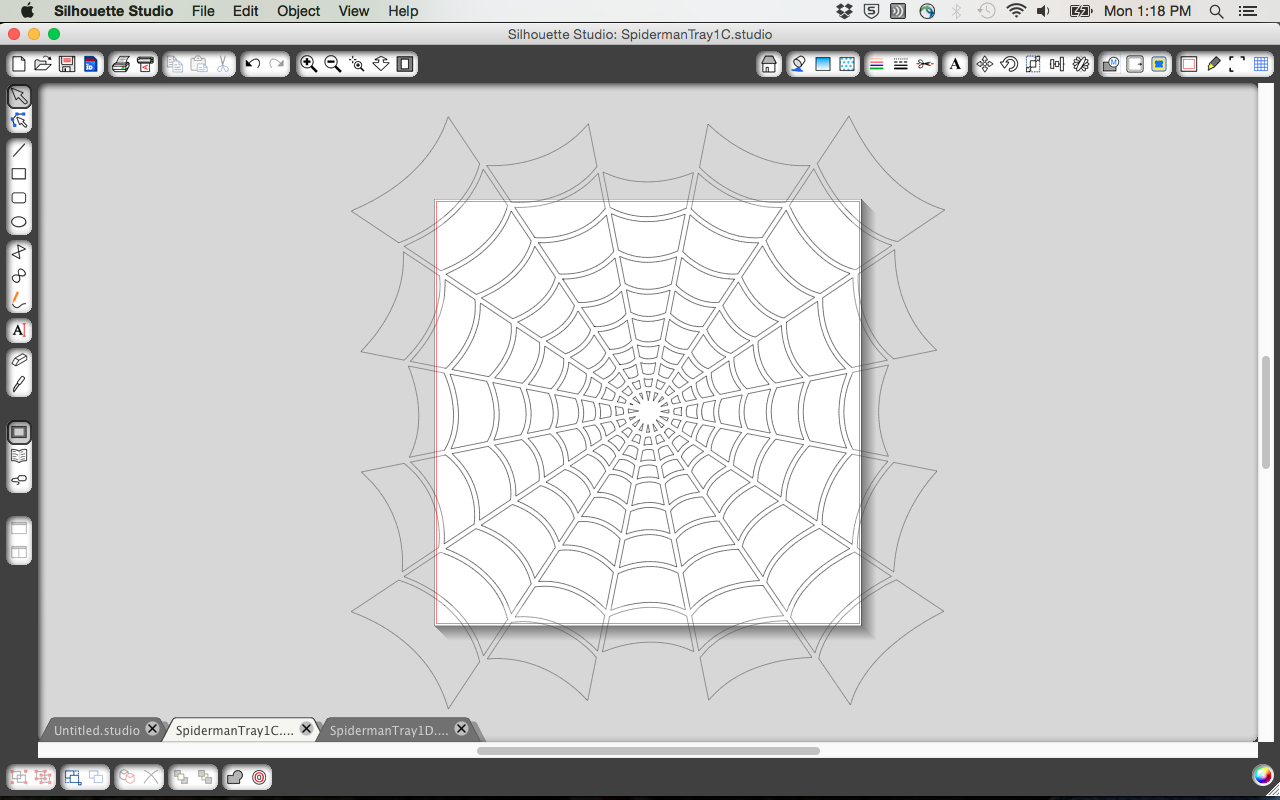Print the design with the printer icon
The image size is (1280, 800).
121,64
